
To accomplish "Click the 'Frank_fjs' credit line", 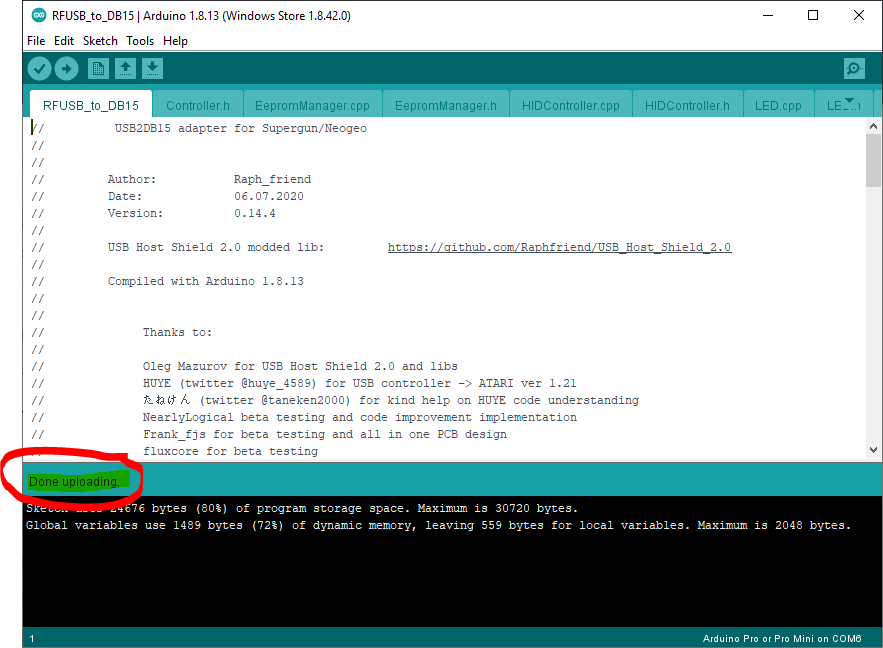I will tap(324, 434).
